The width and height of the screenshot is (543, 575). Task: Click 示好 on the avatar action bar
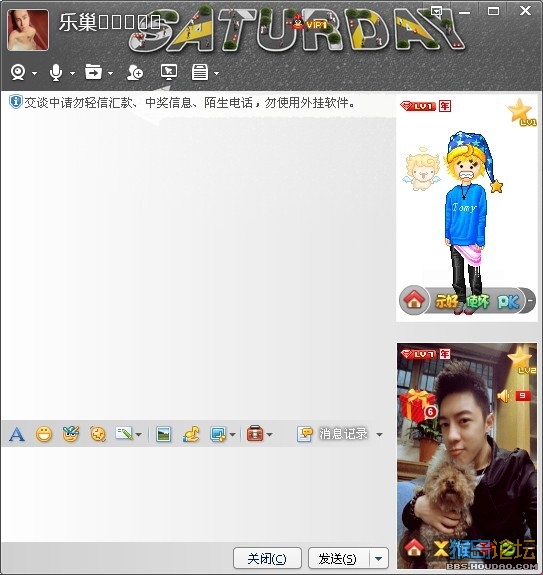446,301
